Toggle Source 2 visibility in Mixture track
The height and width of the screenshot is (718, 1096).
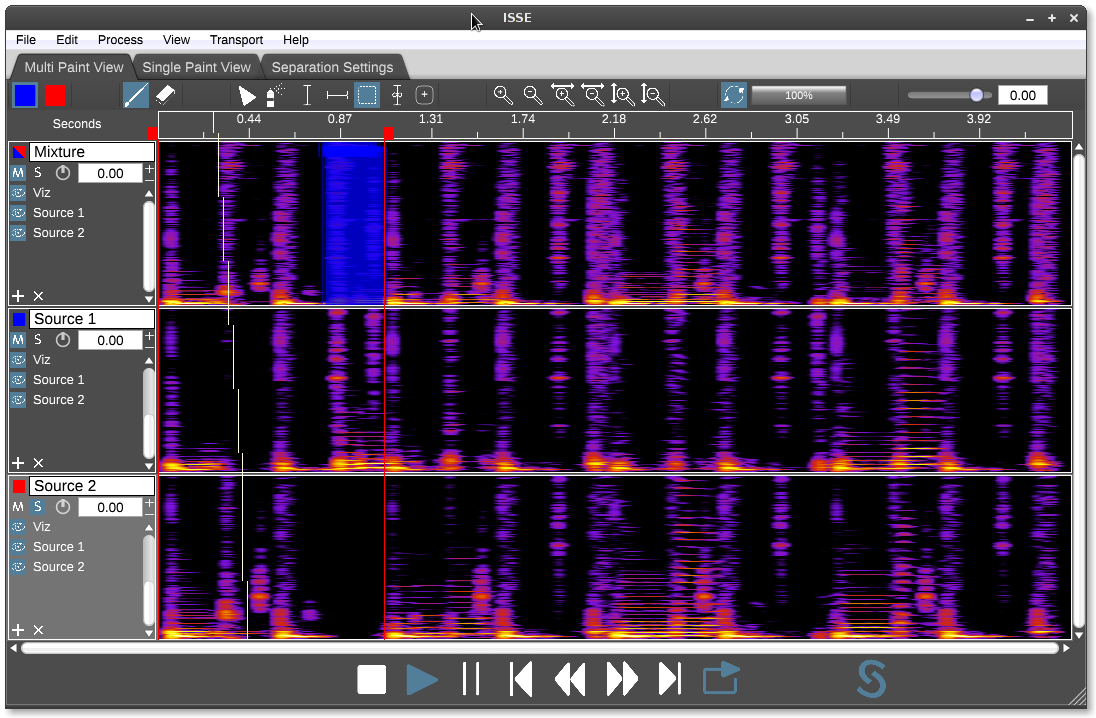pos(18,233)
